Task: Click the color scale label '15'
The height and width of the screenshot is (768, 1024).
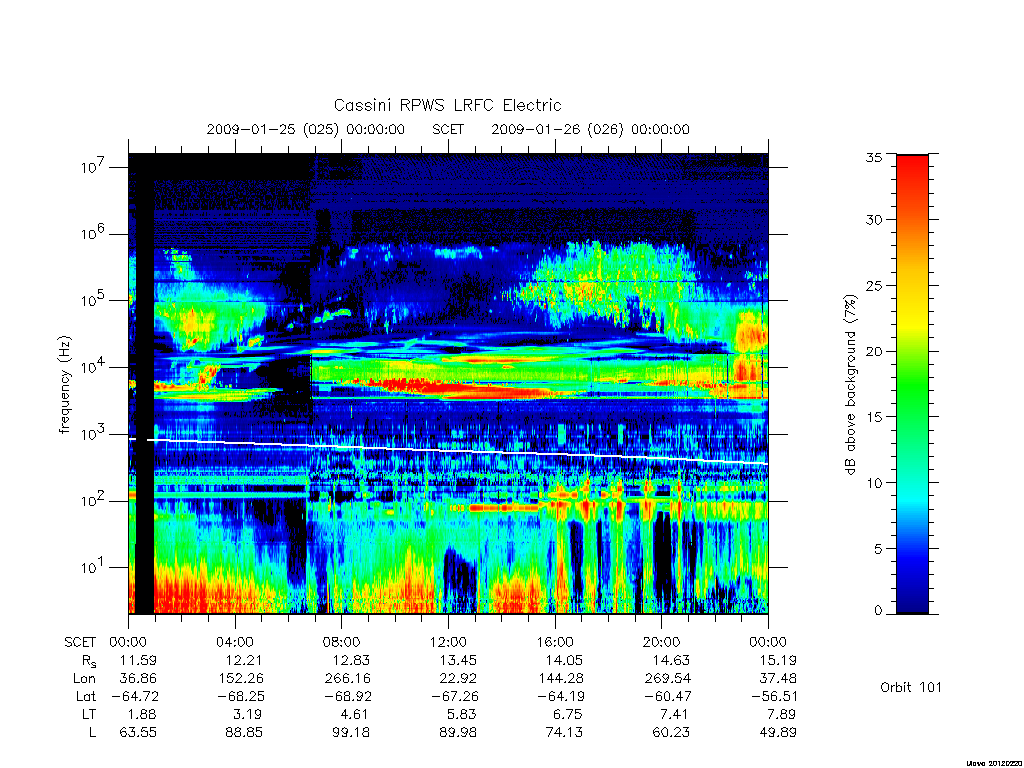Action: coord(874,417)
